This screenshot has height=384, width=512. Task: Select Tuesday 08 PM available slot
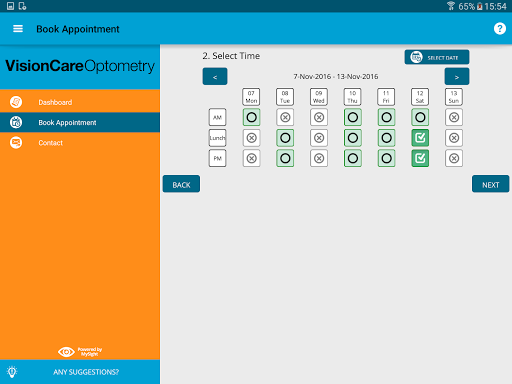[285, 158]
